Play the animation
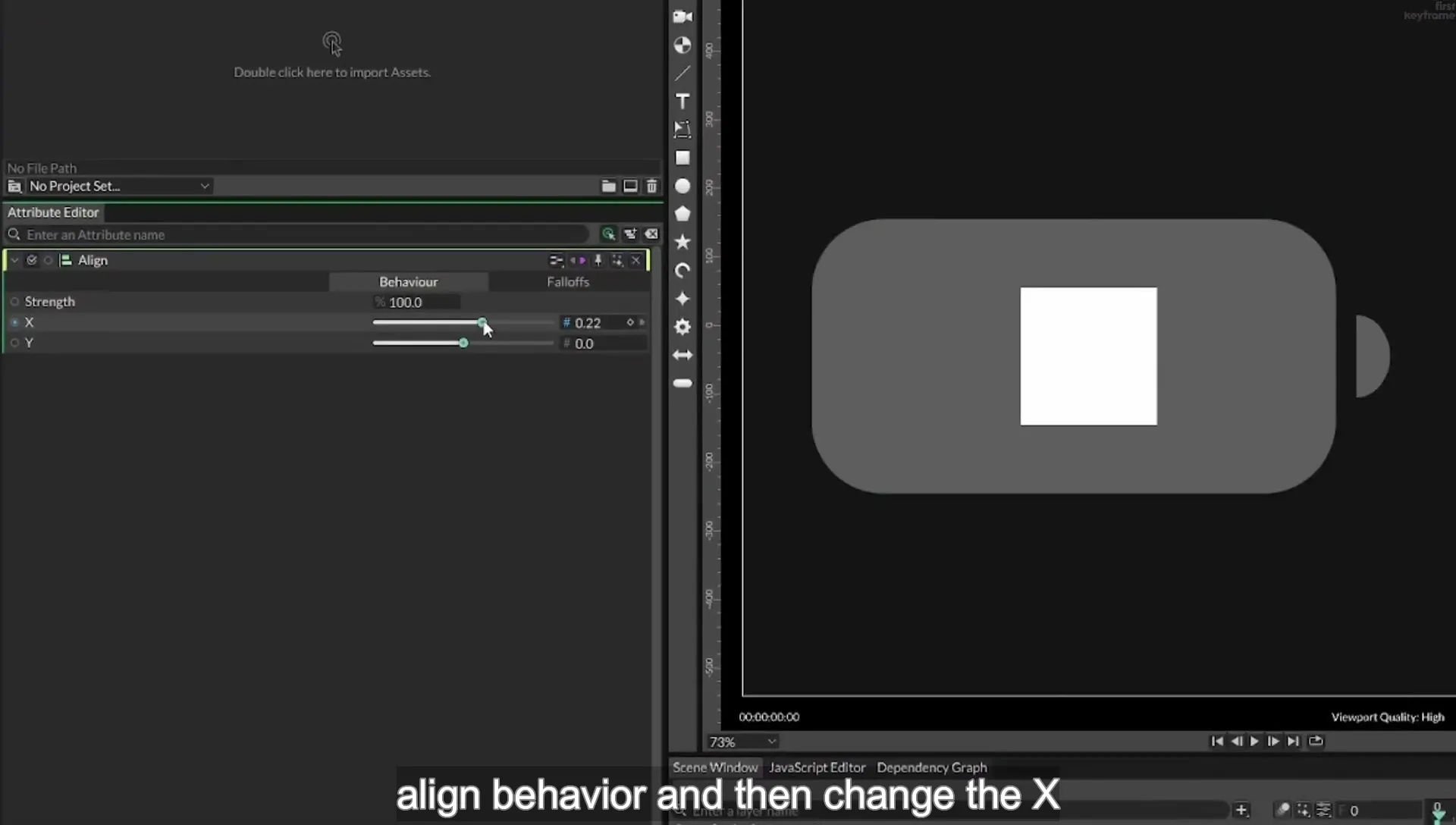The image size is (1456, 825). tap(1254, 742)
